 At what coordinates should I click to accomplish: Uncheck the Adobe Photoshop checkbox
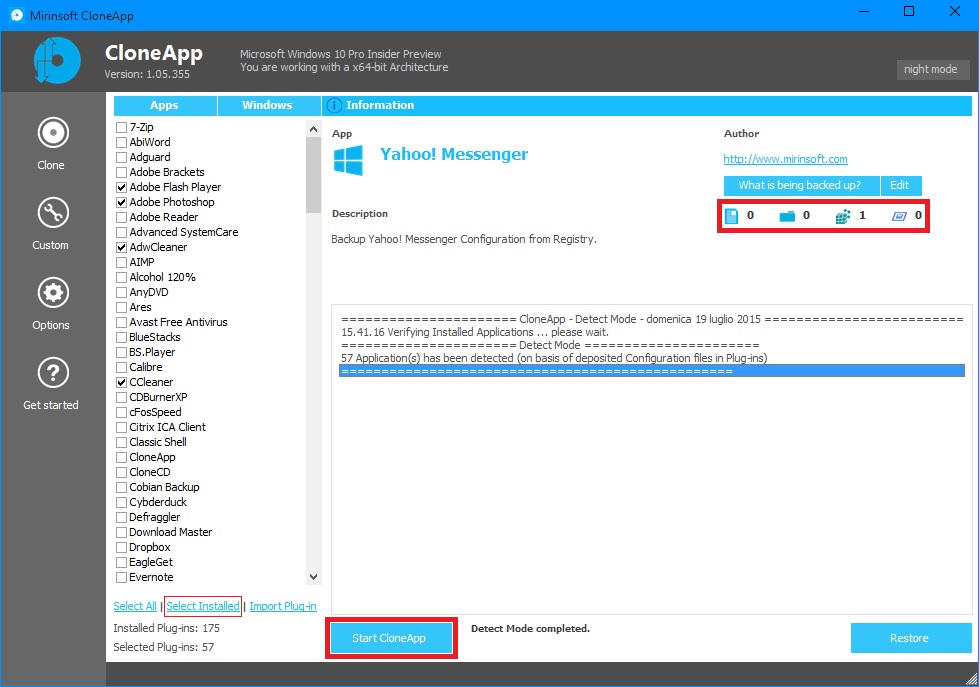(122, 202)
